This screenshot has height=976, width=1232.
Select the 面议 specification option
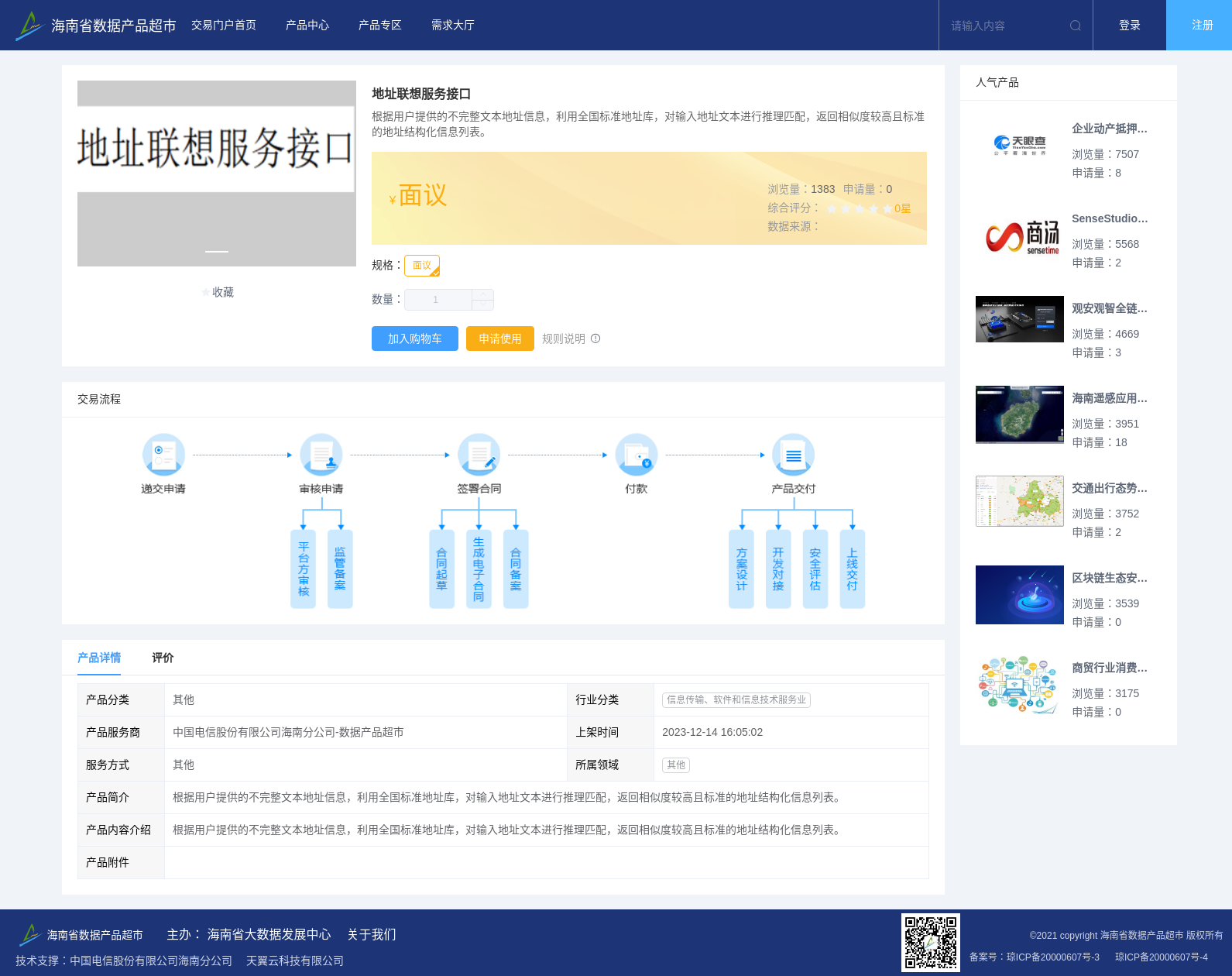tap(422, 266)
